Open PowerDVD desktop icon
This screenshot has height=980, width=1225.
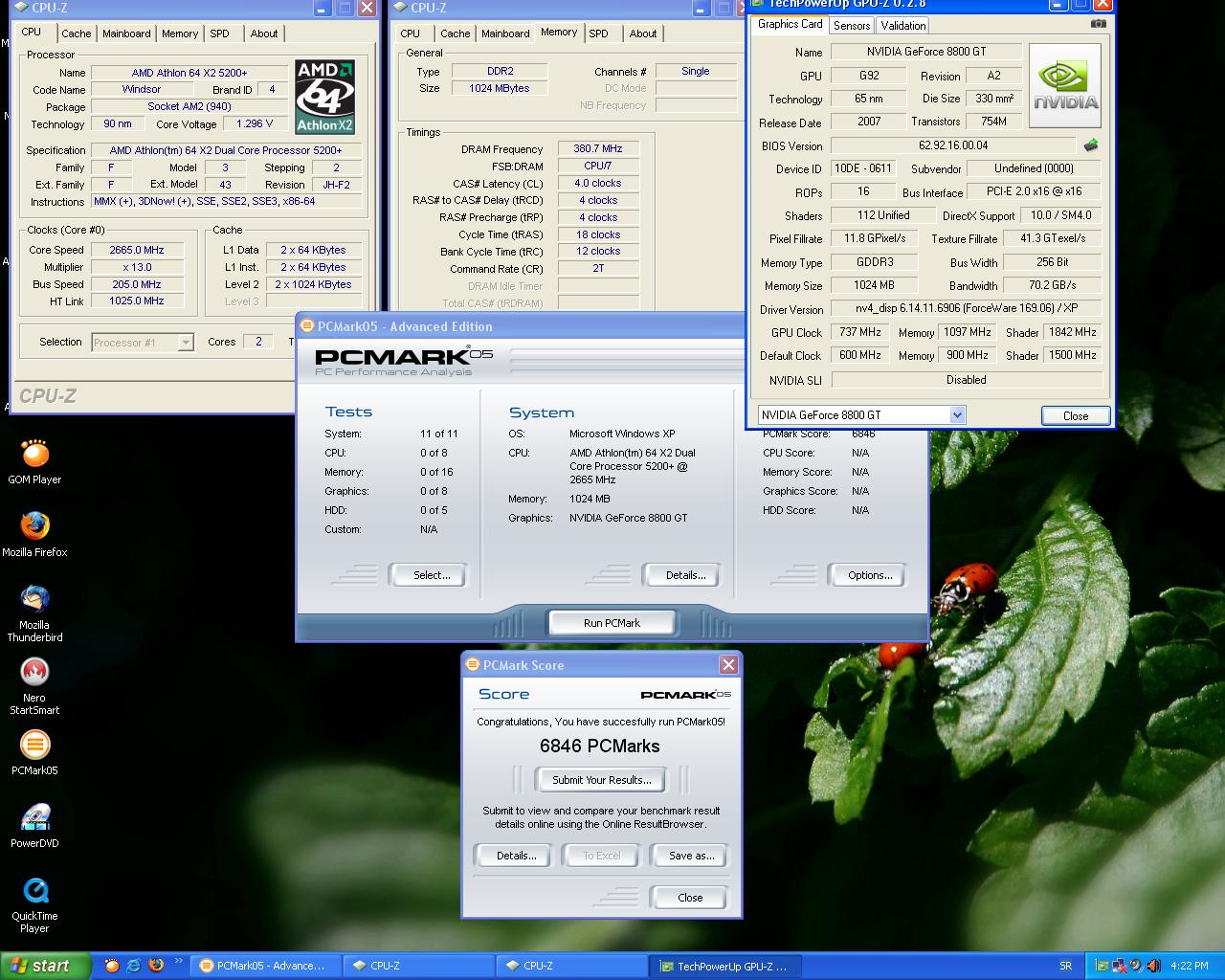click(34, 826)
